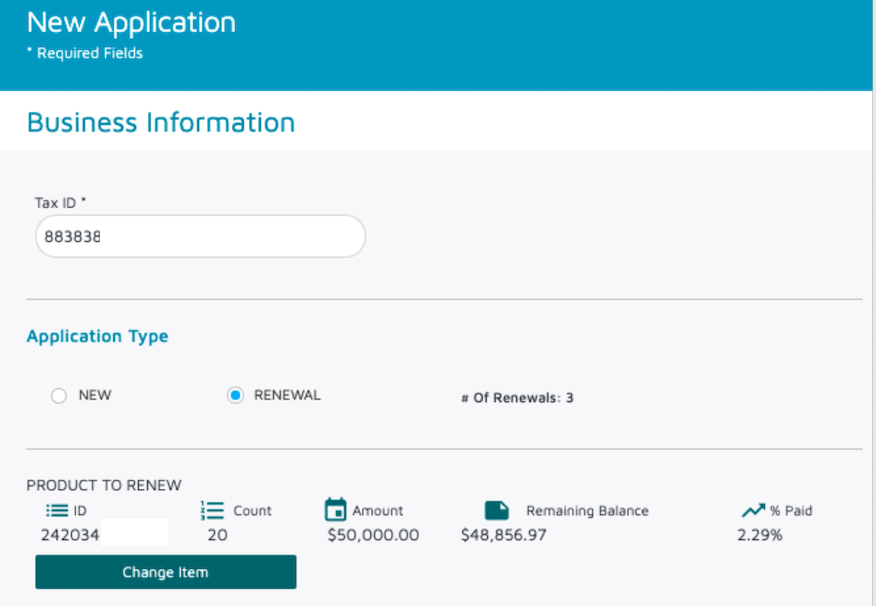Click the count value 20

point(217,535)
